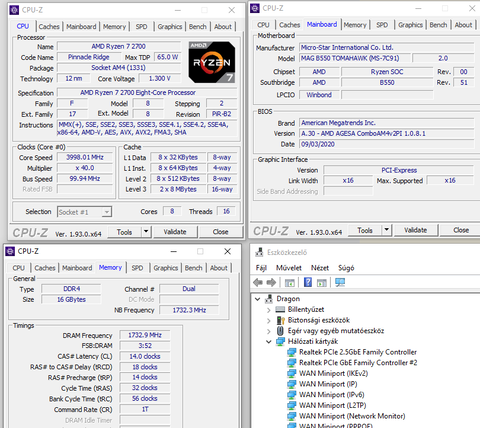Open the properties pane toolbar icon in Eszközkezelő
The height and width of the screenshot is (428, 480).
tap(289, 283)
